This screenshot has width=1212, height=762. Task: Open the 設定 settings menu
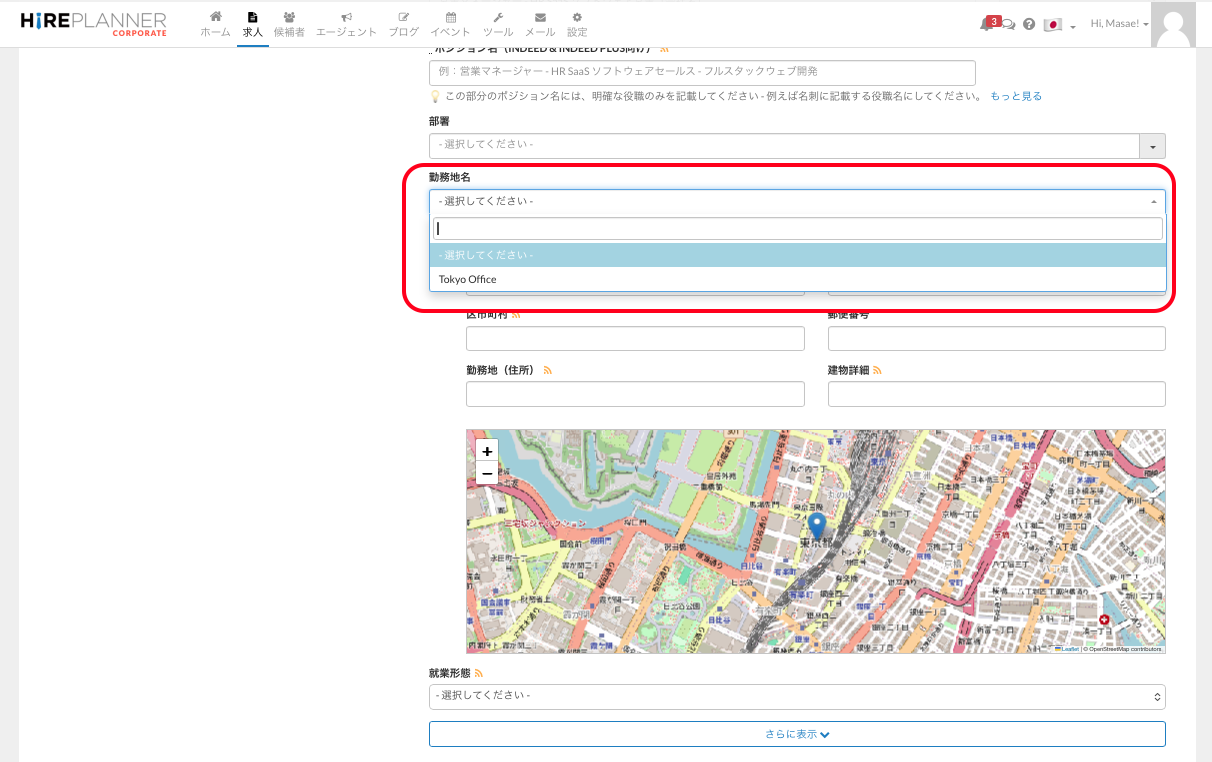pos(577,24)
